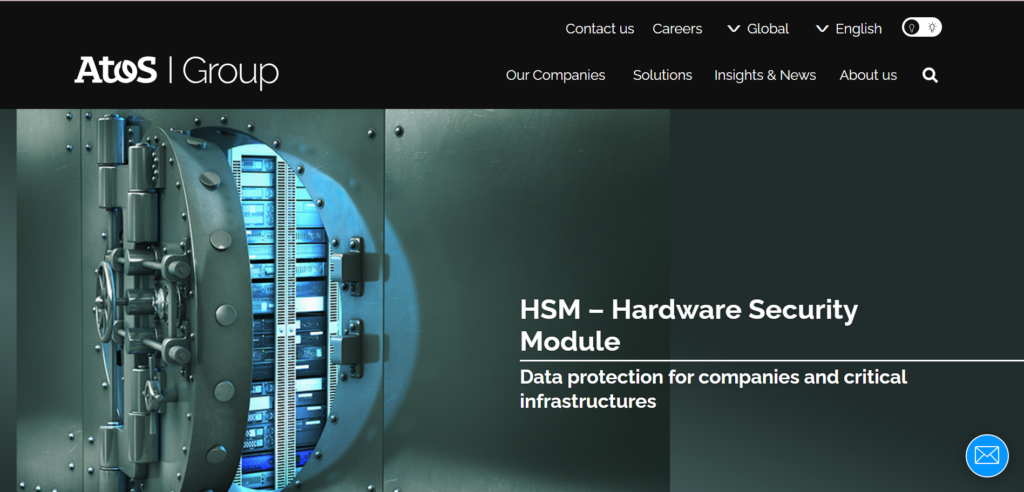The height and width of the screenshot is (492, 1024).
Task: Click the Data protection subtitle text
Action: pos(713,389)
